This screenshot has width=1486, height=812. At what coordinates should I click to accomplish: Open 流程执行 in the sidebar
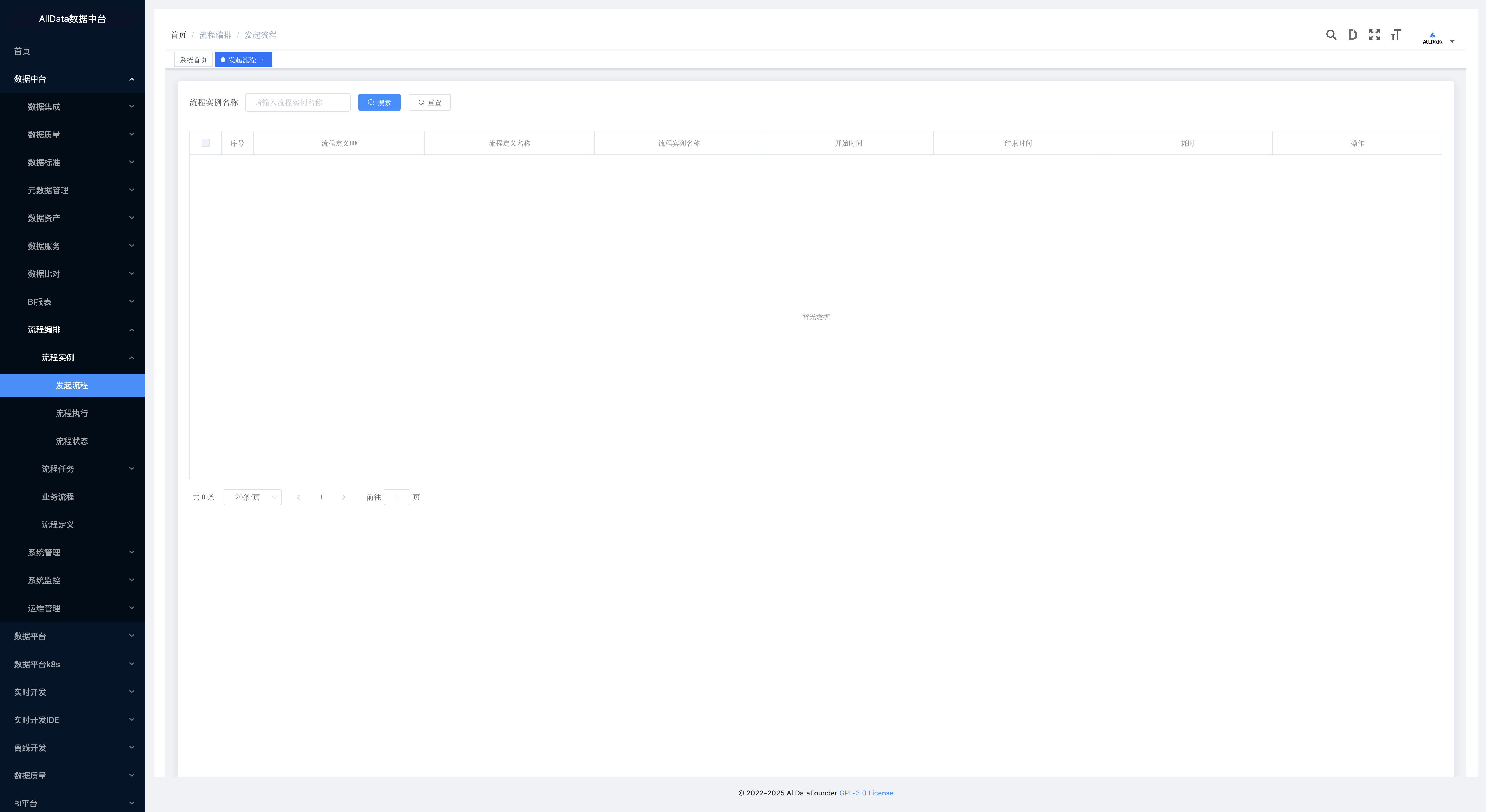tap(73, 414)
